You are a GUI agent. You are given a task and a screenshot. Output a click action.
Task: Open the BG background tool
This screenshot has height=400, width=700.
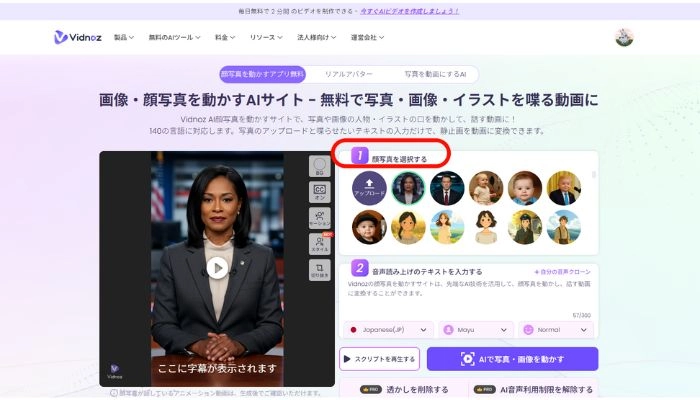(320, 167)
